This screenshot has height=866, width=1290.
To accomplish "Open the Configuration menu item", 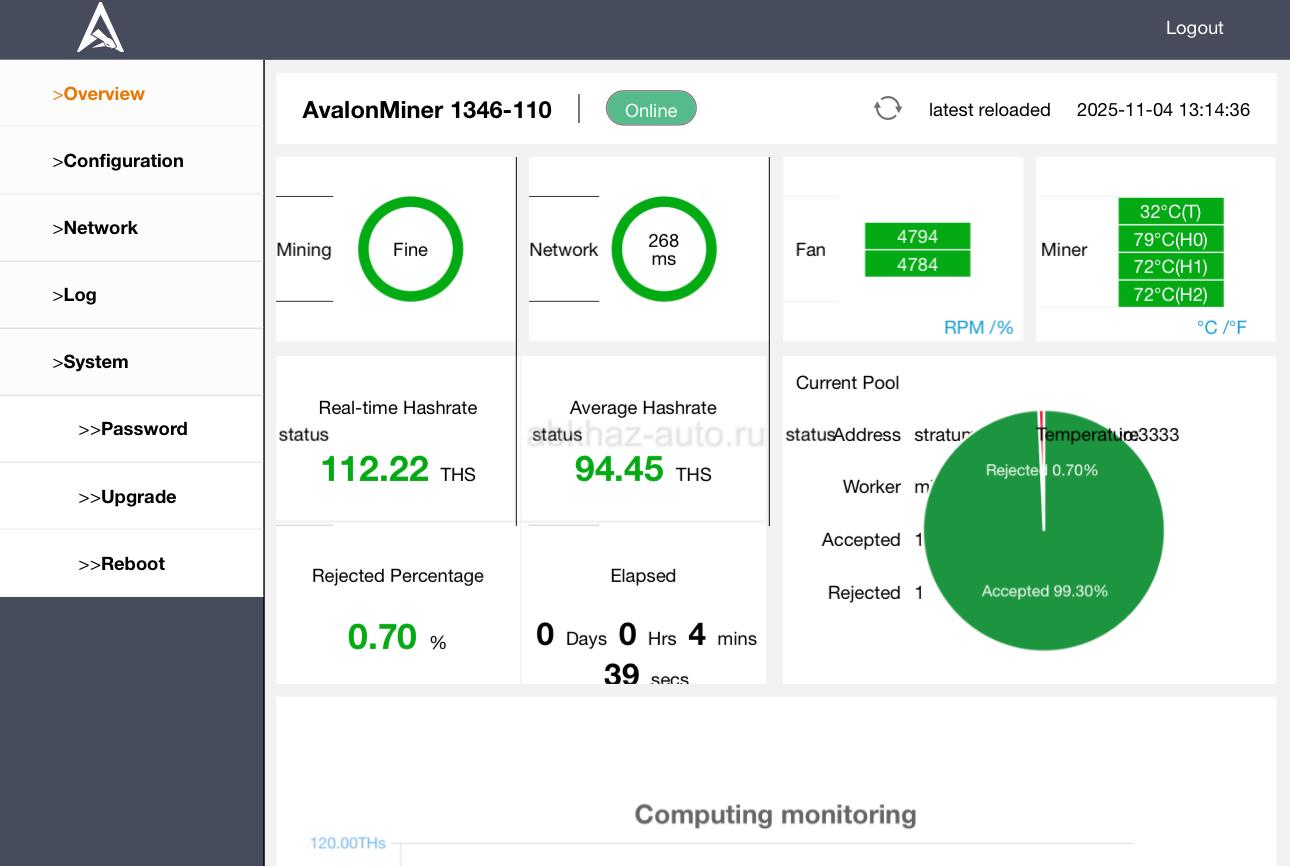I will click(123, 161).
